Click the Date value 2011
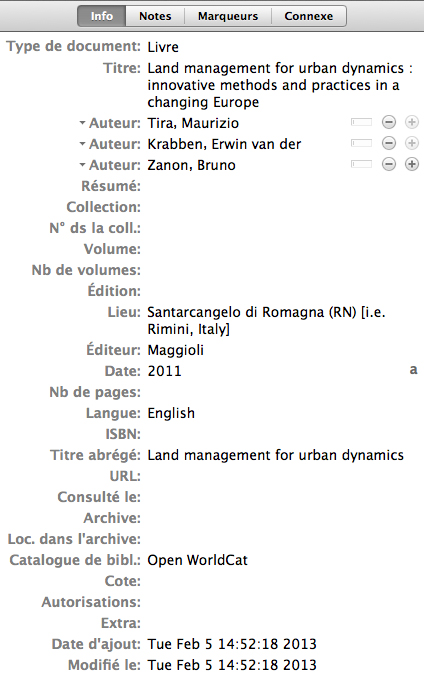This screenshot has height=680, width=424. [x=164, y=371]
